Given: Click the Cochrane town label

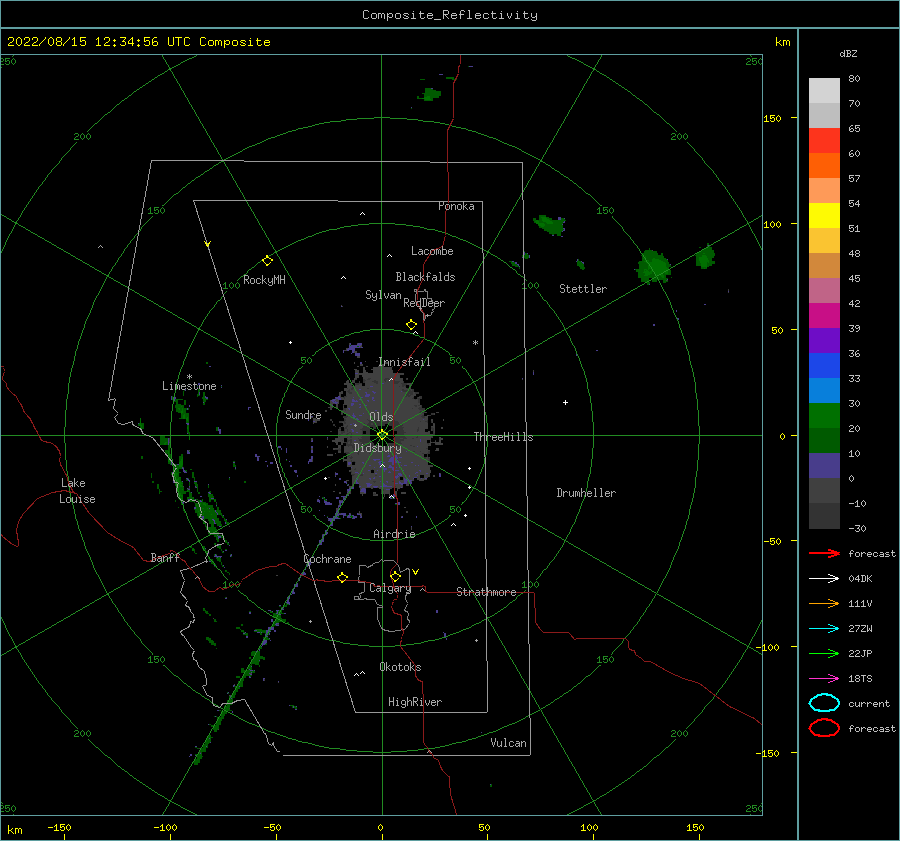Looking at the screenshot, I should click(x=327, y=559).
